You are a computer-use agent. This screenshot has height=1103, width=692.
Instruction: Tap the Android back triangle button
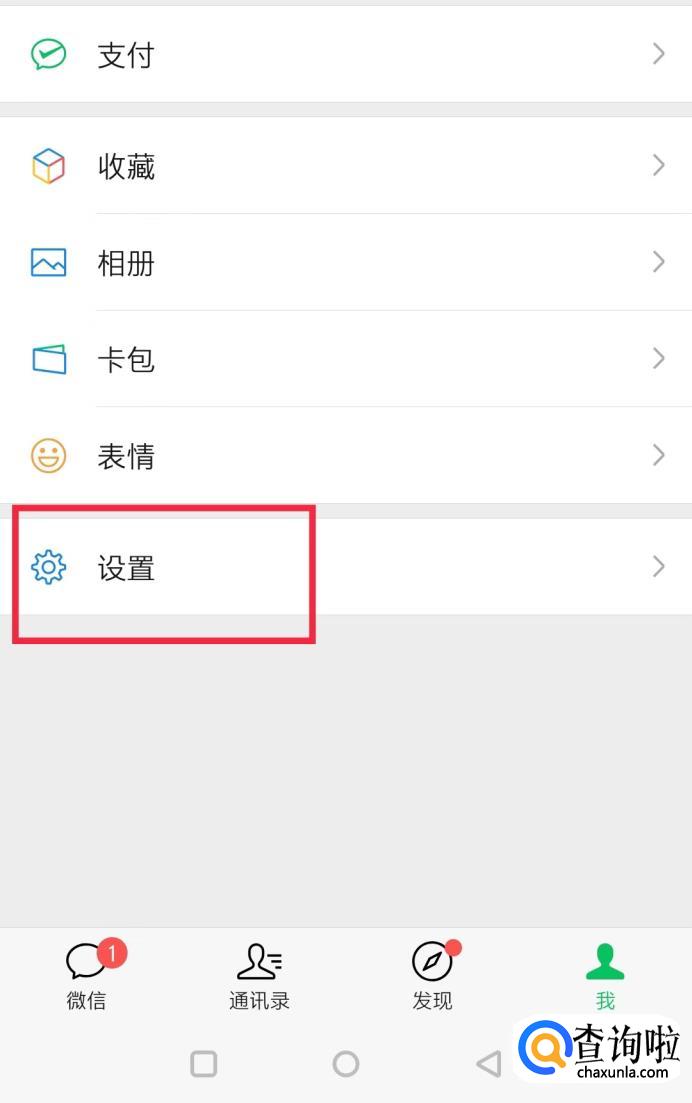tap(489, 1064)
